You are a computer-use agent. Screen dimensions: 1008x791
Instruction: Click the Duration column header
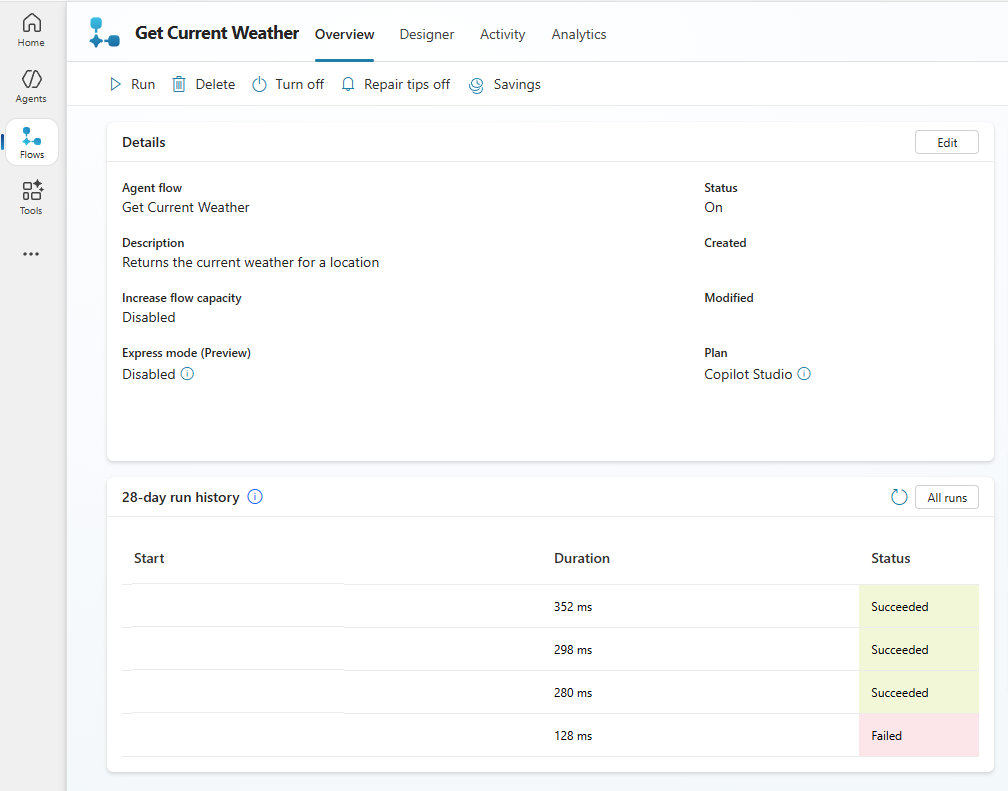coord(582,558)
